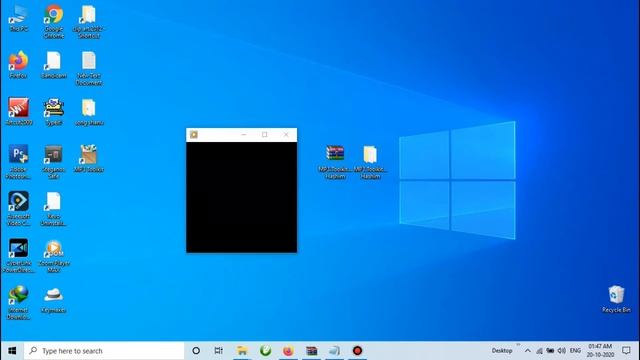Select the Zoom Player MAX icon

(x=53, y=255)
